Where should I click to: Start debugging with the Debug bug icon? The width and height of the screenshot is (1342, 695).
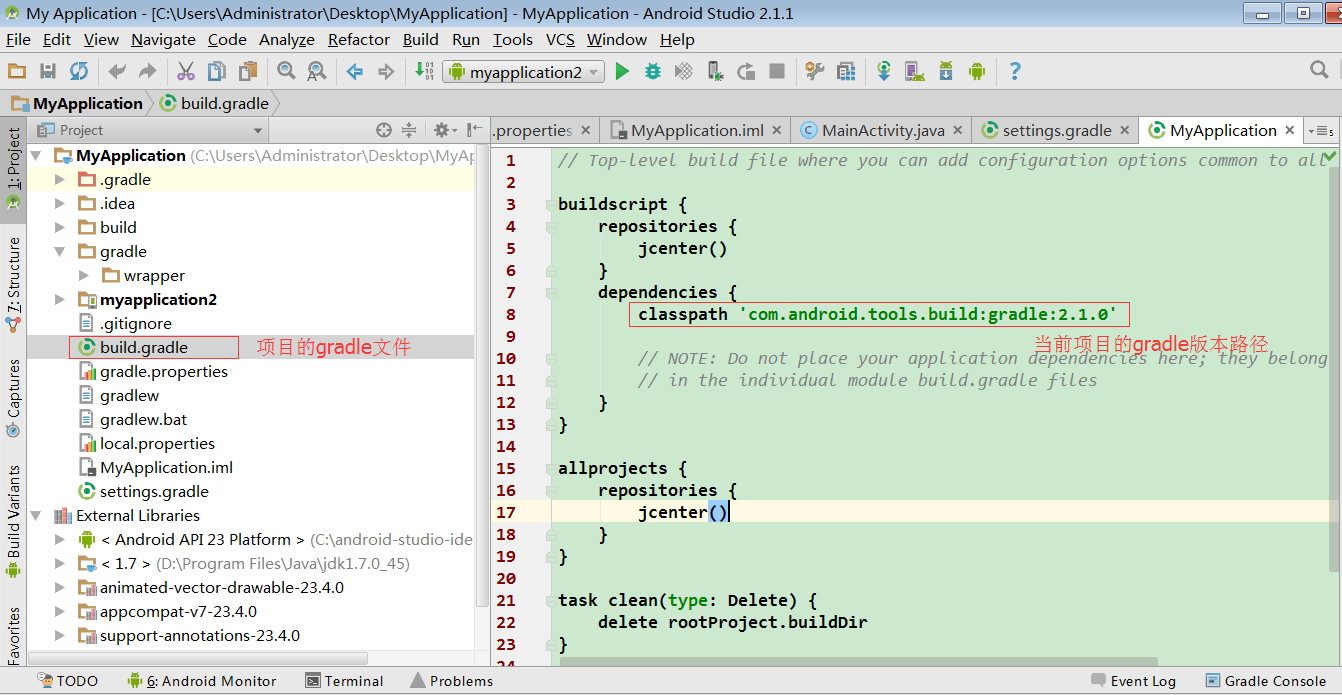pos(653,72)
